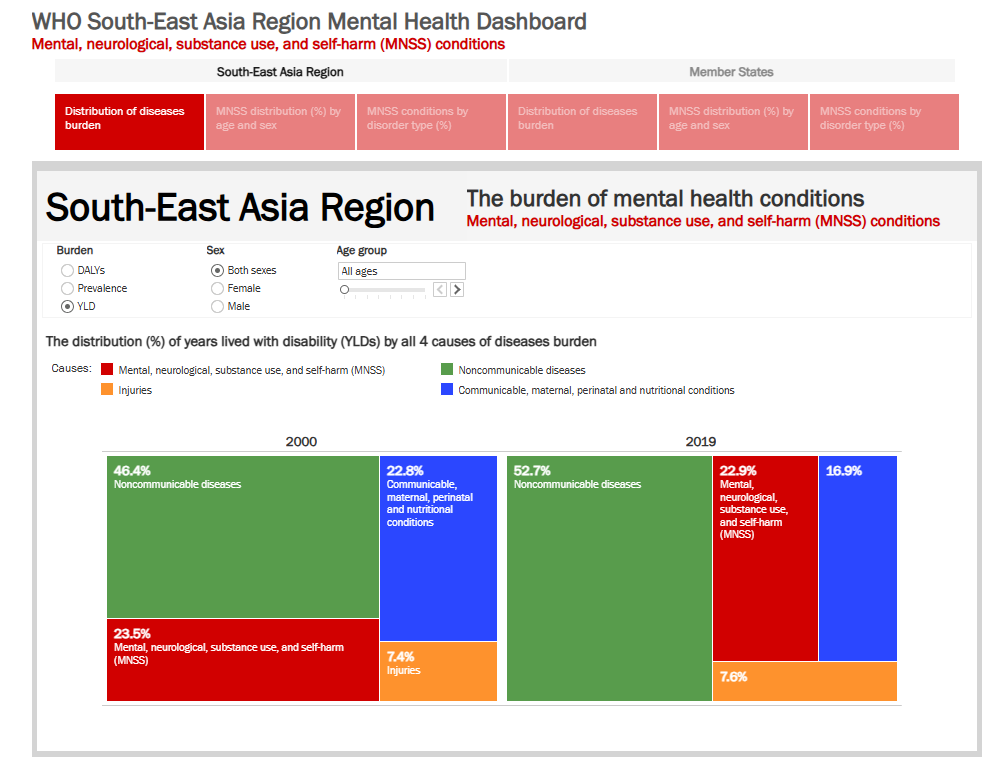Screen dimensions: 1001x757
Task: Open the All ages age group dropdown
Action: click(402, 271)
